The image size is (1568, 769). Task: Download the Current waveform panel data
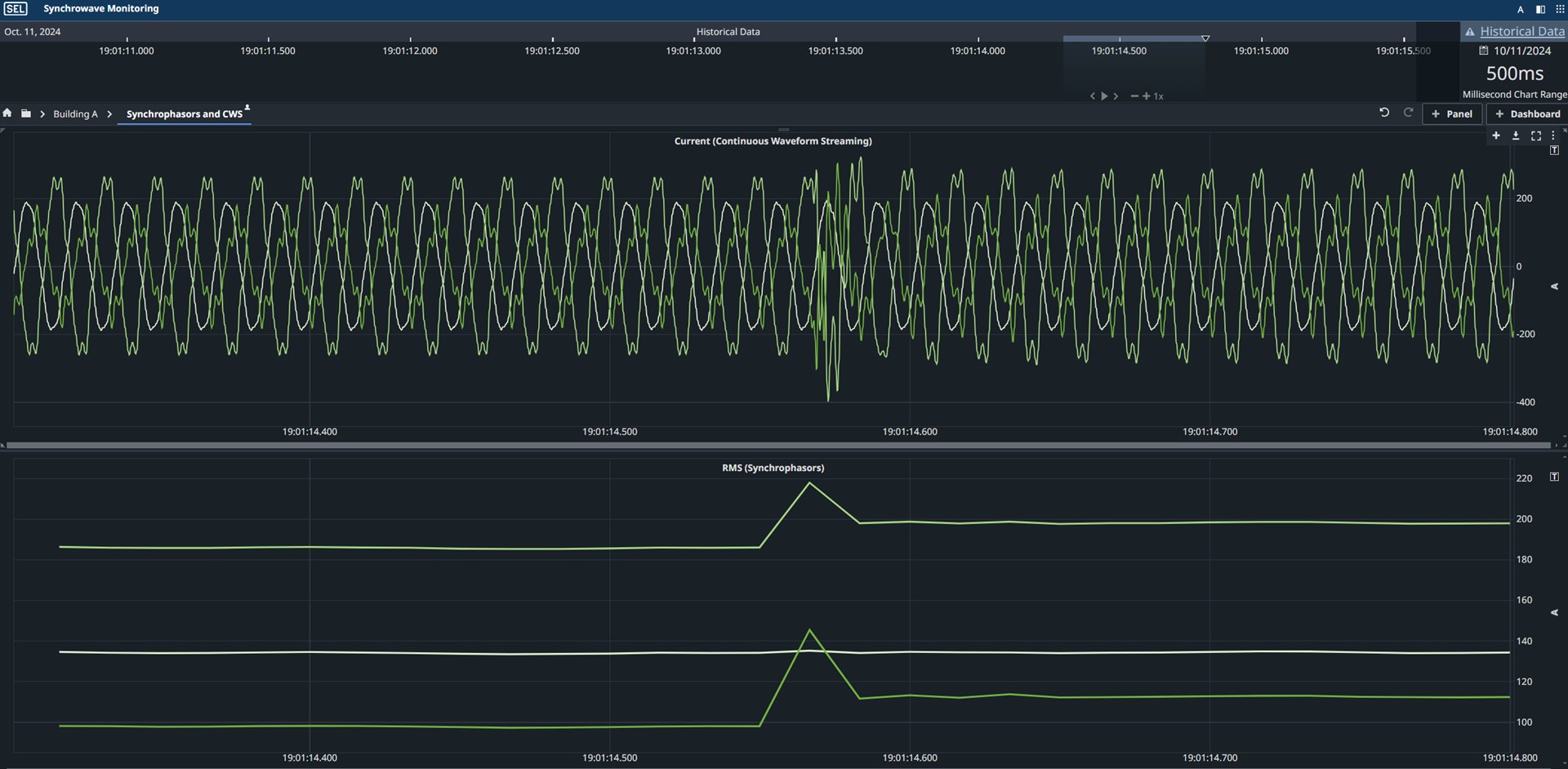pyautogui.click(x=1516, y=136)
